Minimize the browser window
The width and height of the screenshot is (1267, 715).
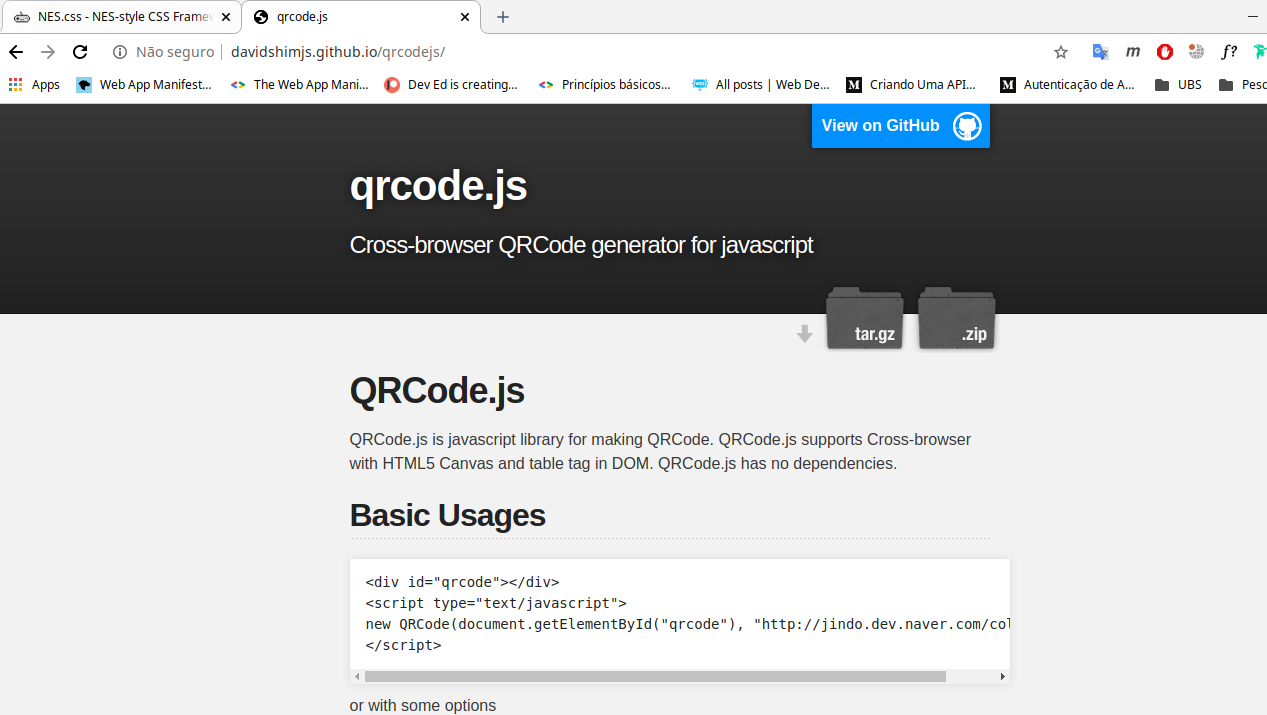coord(1254,17)
